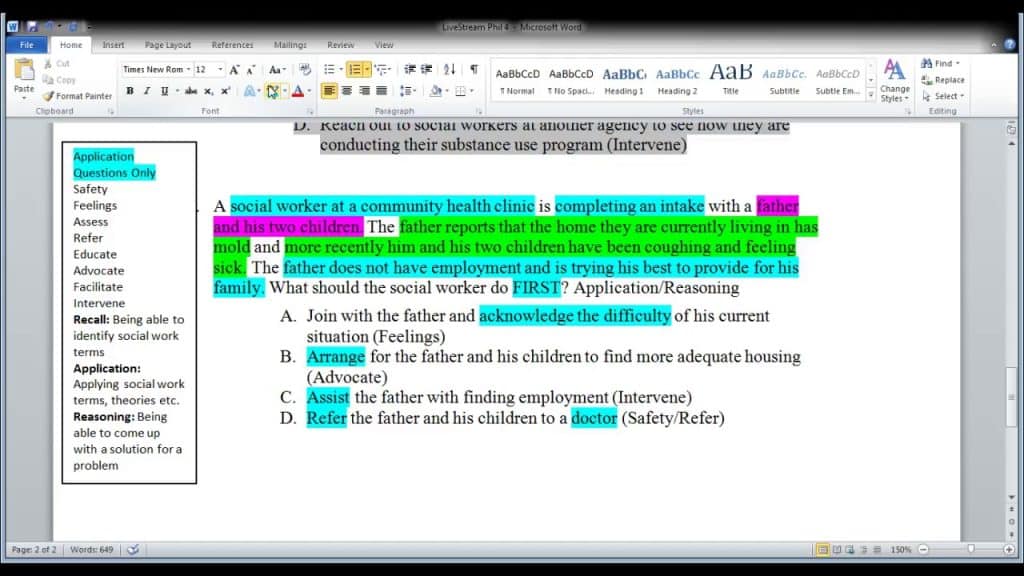The height and width of the screenshot is (576, 1024).
Task: Activate the Format Painter brush
Action: pos(77,96)
